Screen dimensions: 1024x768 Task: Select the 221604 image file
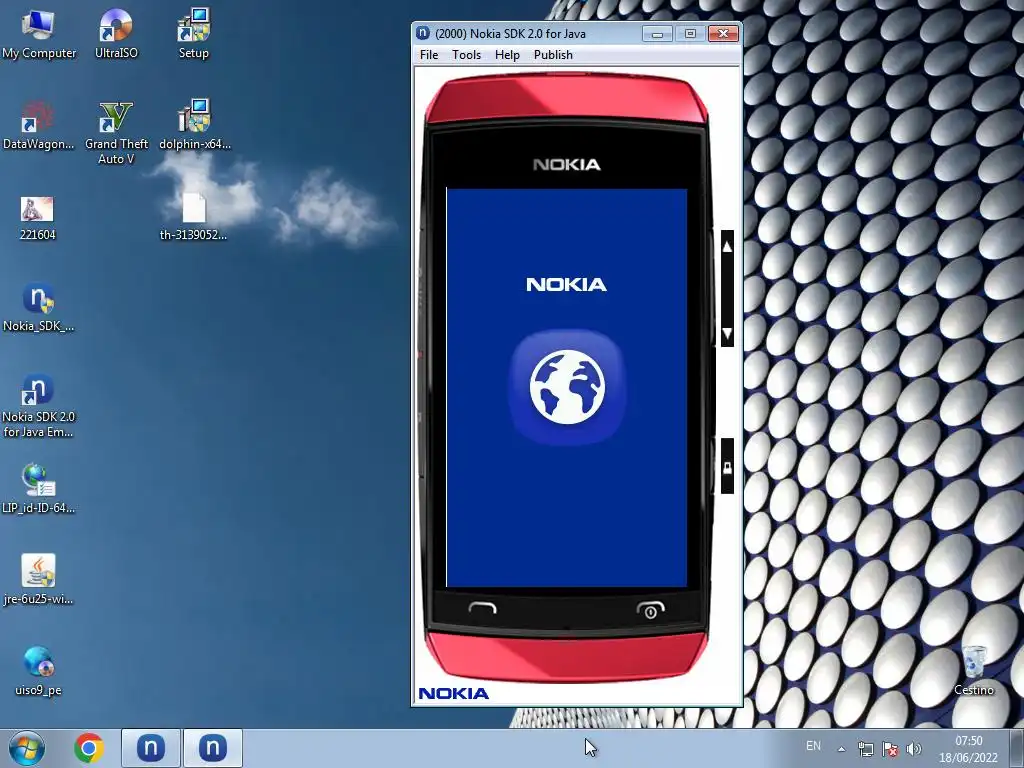coord(37,217)
